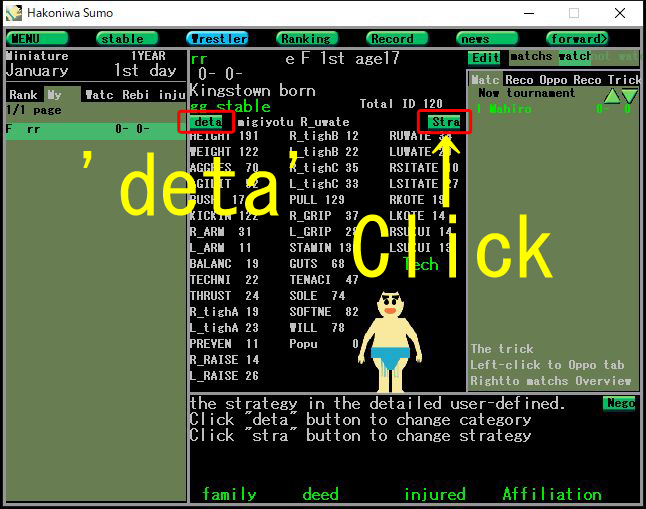Advance time with the forward> button
This screenshot has width=646, height=509.
pyautogui.click(x=577, y=38)
